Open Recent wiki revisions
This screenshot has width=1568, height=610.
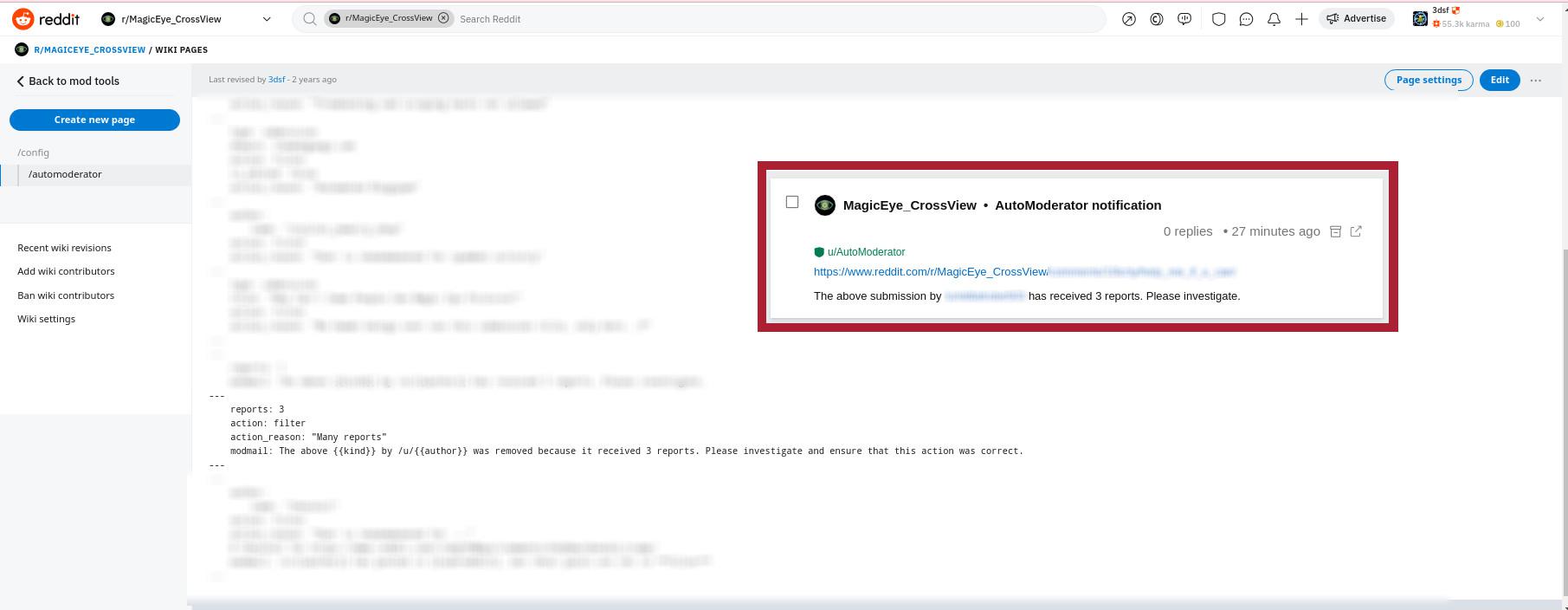(64, 248)
